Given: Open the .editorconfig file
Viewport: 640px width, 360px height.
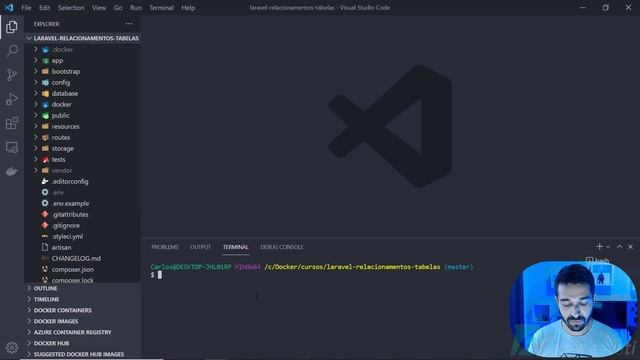Looking at the screenshot, I should click(82, 182).
